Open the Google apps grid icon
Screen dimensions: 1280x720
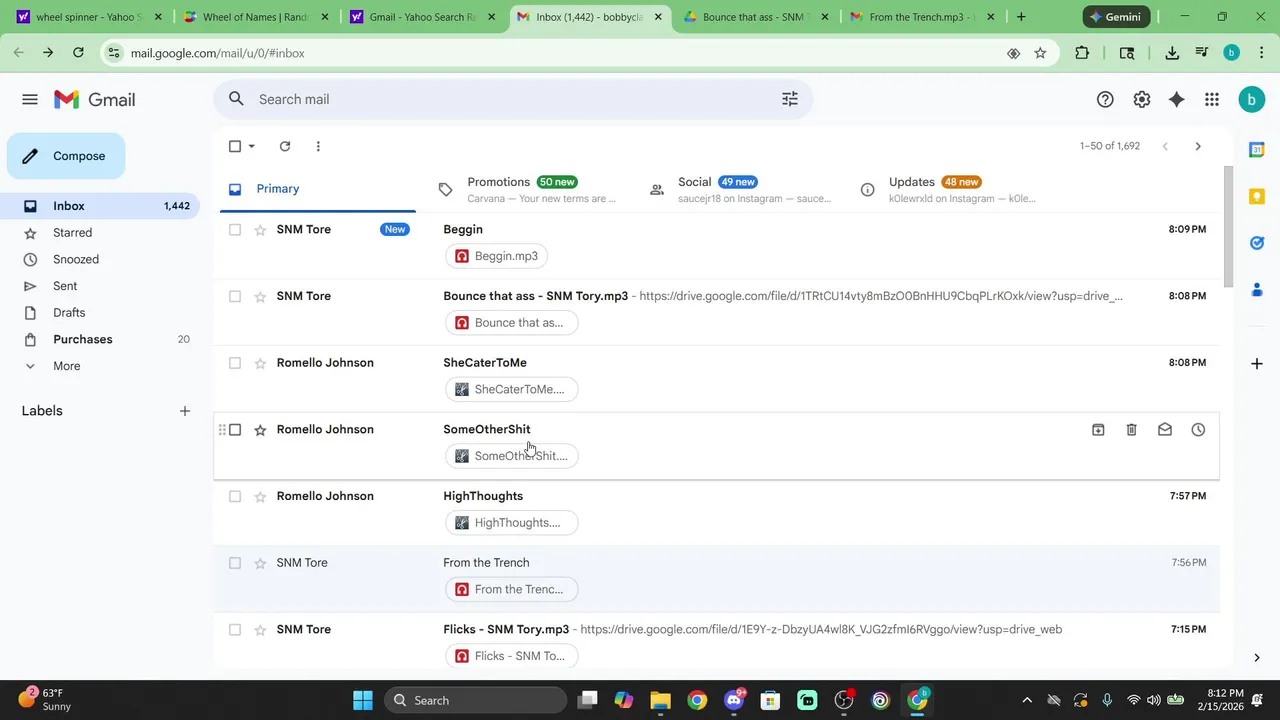(1212, 99)
